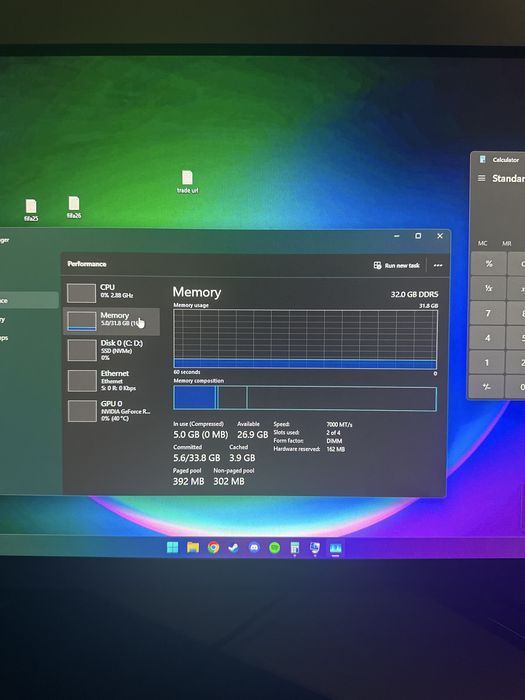
Task: Open Discord from the taskbar
Action: (x=254, y=547)
